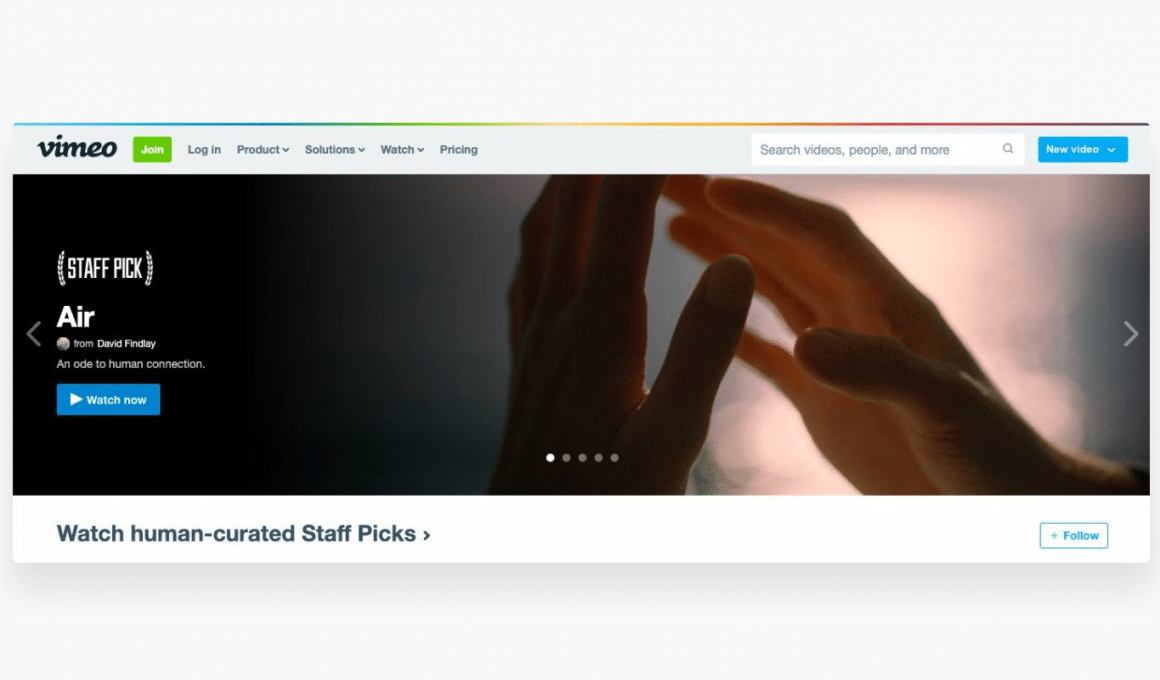
Task: Open the Pricing page
Action: 459,149
